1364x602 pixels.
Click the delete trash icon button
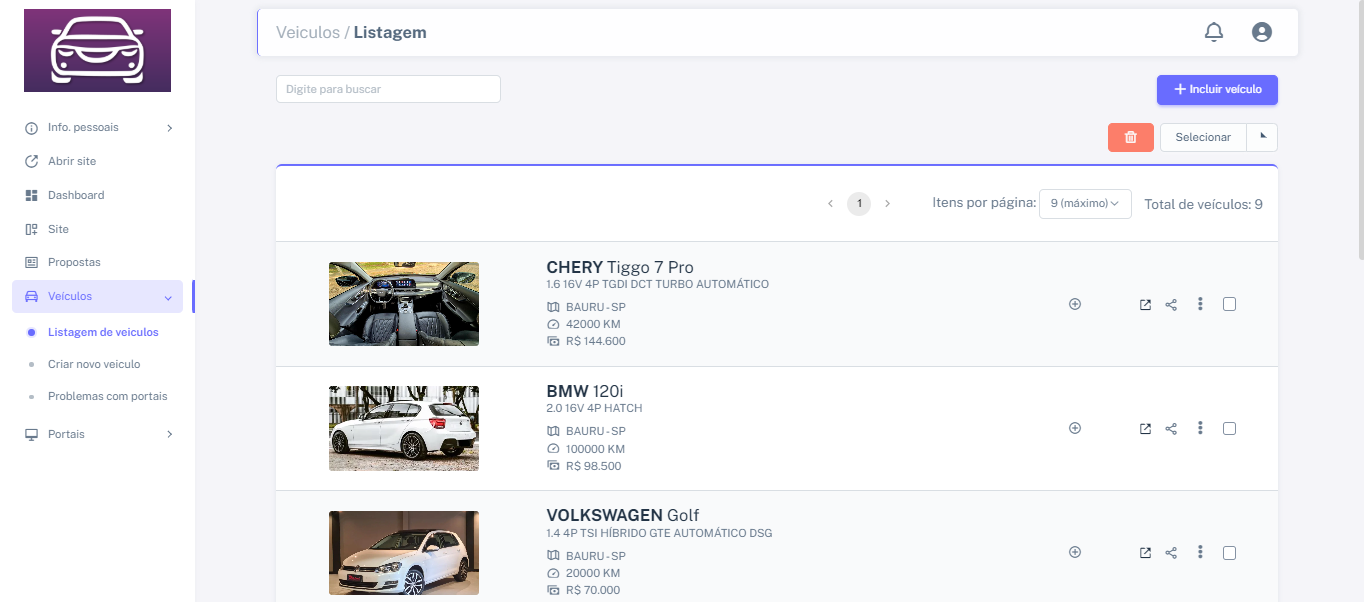1130,137
